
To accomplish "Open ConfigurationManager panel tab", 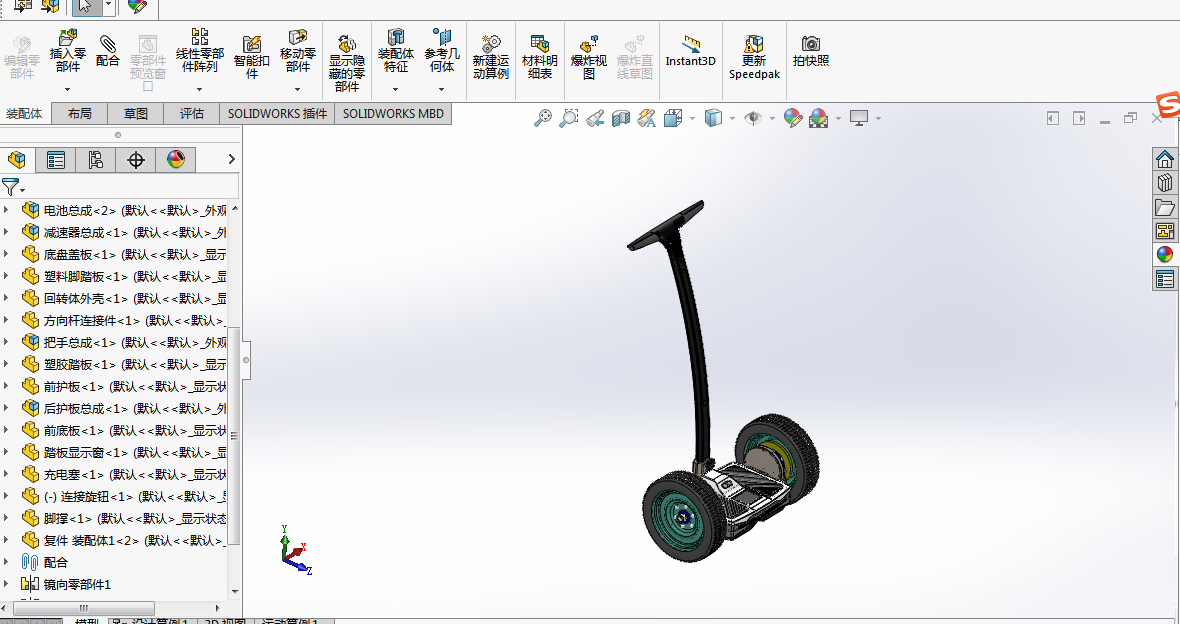I will pos(96,160).
